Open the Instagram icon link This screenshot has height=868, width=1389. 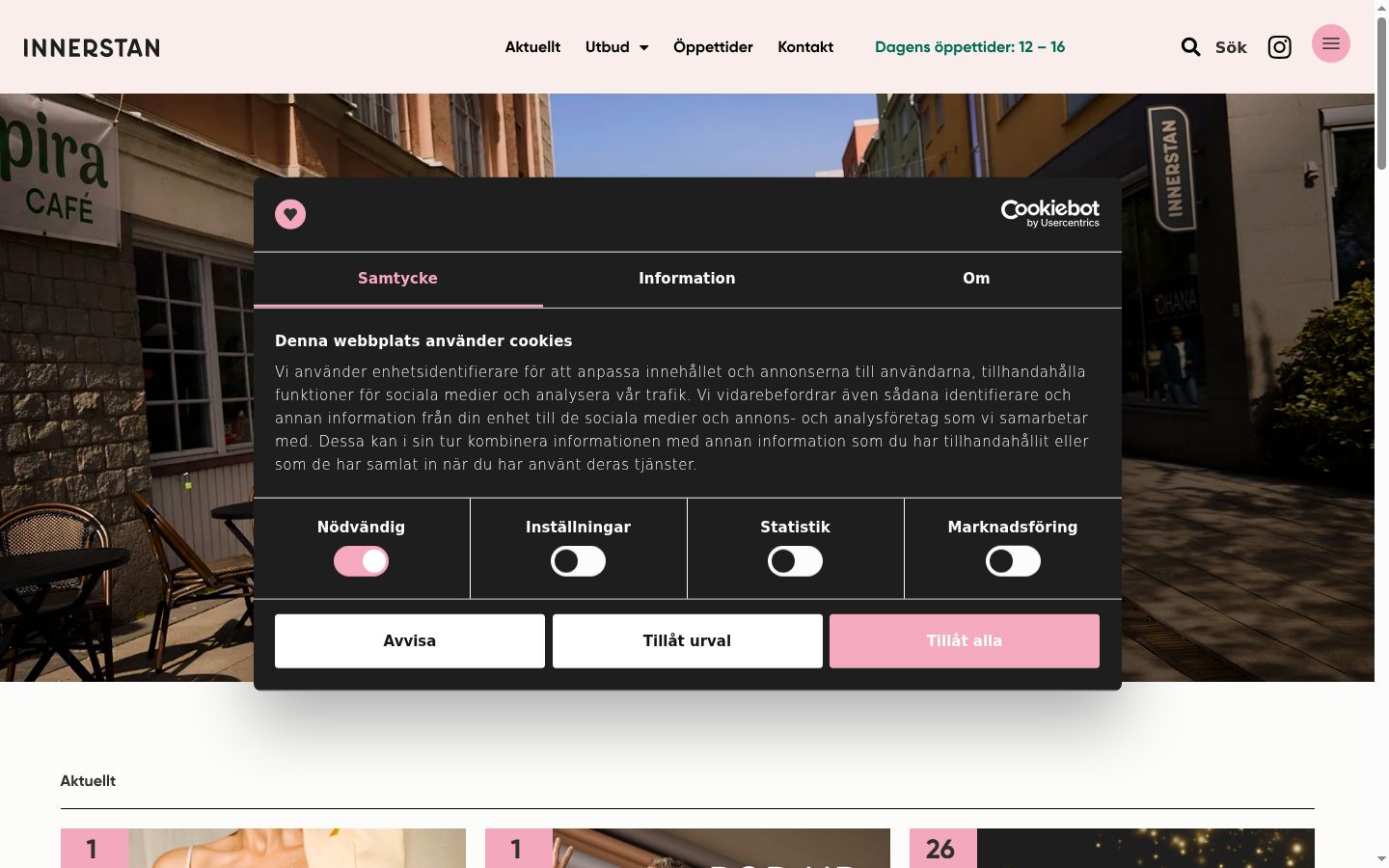1279,47
